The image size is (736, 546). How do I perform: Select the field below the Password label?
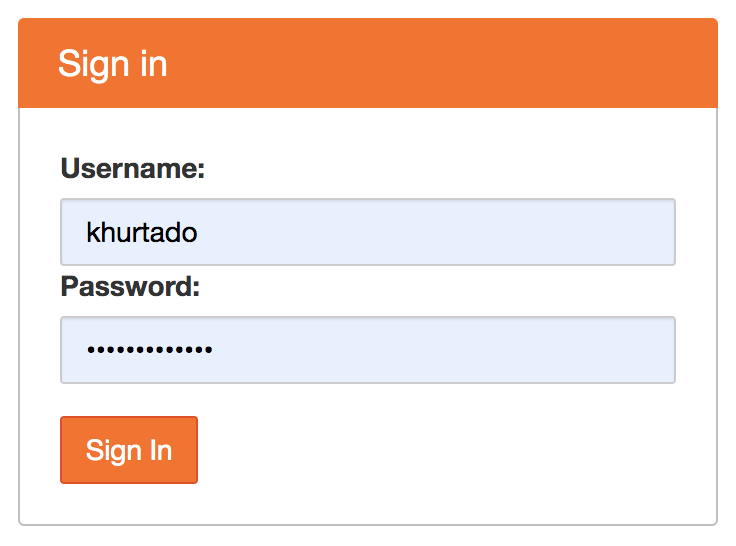click(x=367, y=350)
